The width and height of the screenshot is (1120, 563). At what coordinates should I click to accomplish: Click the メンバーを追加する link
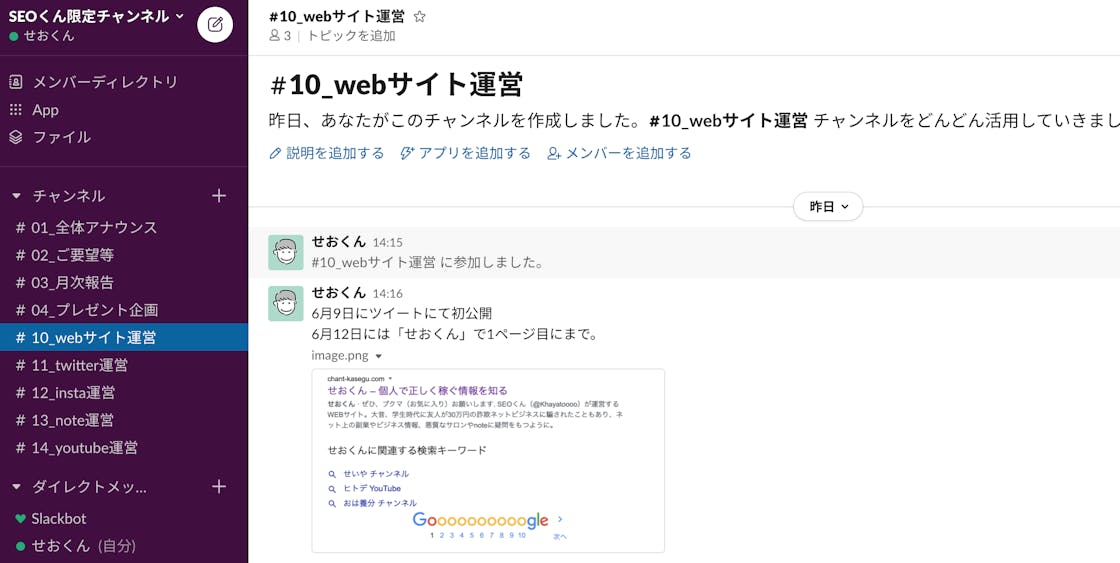point(619,153)
